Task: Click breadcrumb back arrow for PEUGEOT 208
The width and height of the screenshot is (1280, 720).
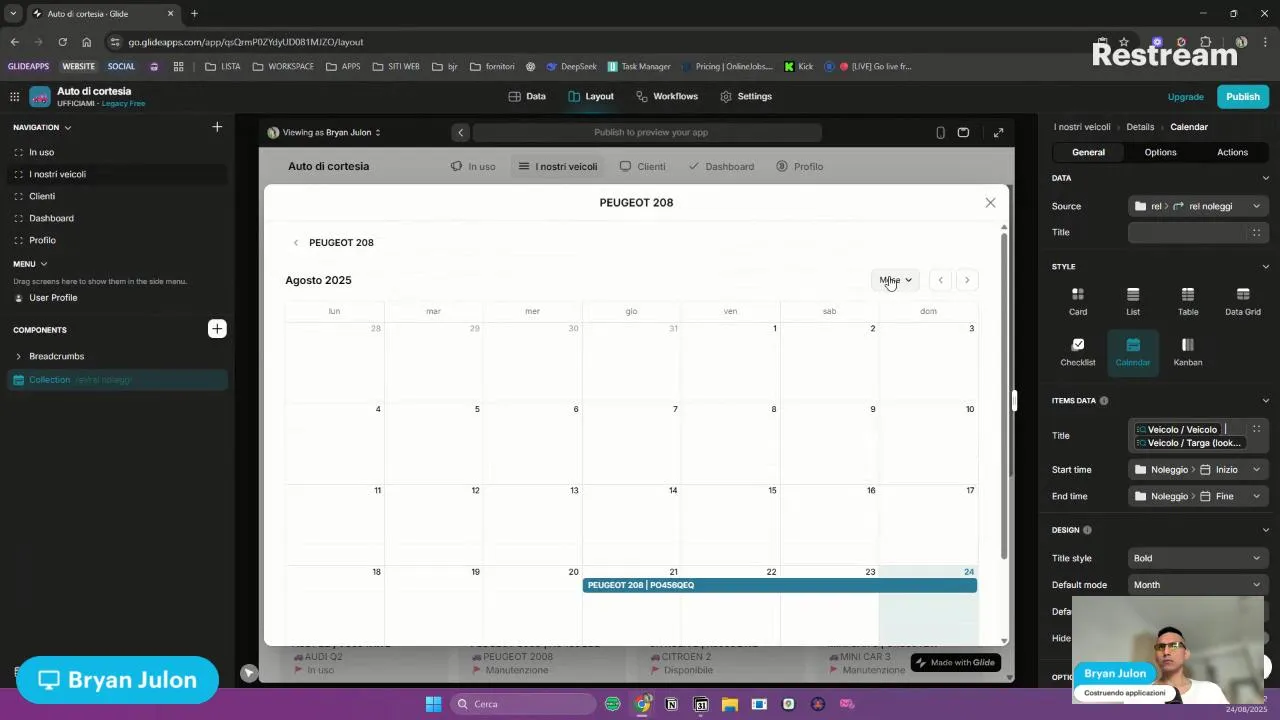Action: pos(296,243)
